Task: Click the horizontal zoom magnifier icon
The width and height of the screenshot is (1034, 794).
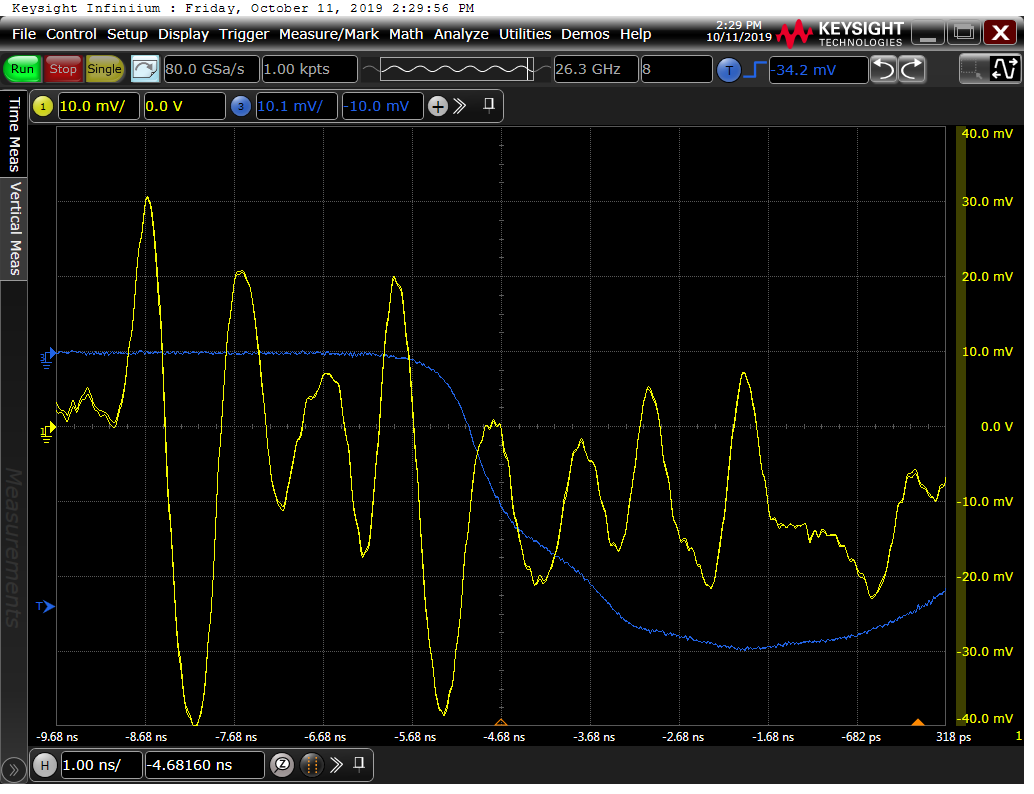Action: click(282, 765)
